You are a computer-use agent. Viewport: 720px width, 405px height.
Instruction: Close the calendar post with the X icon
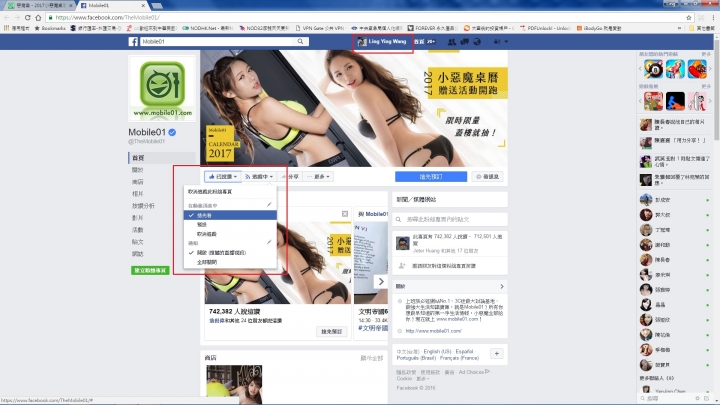pos(345,214)
